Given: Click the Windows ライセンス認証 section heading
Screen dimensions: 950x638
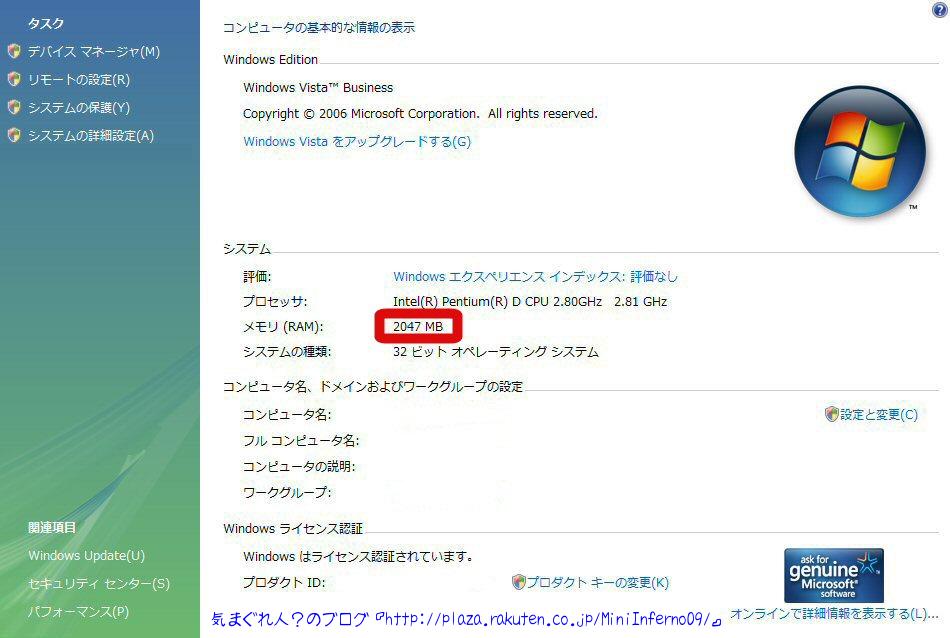Looking at the screenshot, I should pyautogui.click(x=293, y=528).
